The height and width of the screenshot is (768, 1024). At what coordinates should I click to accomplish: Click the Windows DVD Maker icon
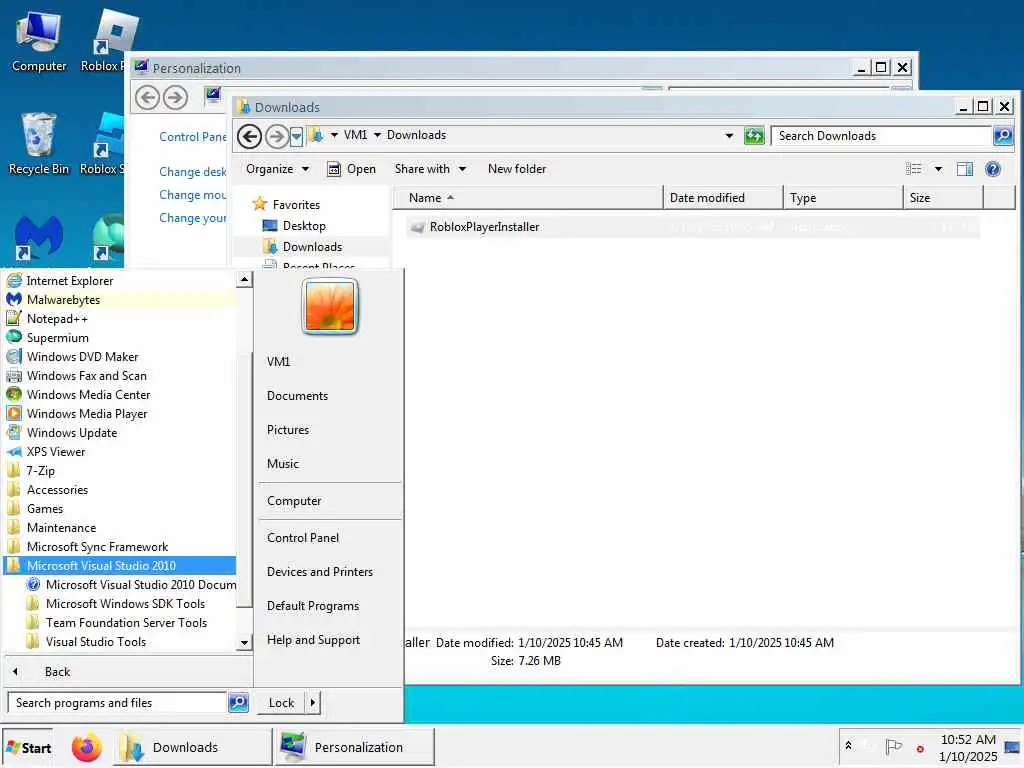(x=14, y=357)
